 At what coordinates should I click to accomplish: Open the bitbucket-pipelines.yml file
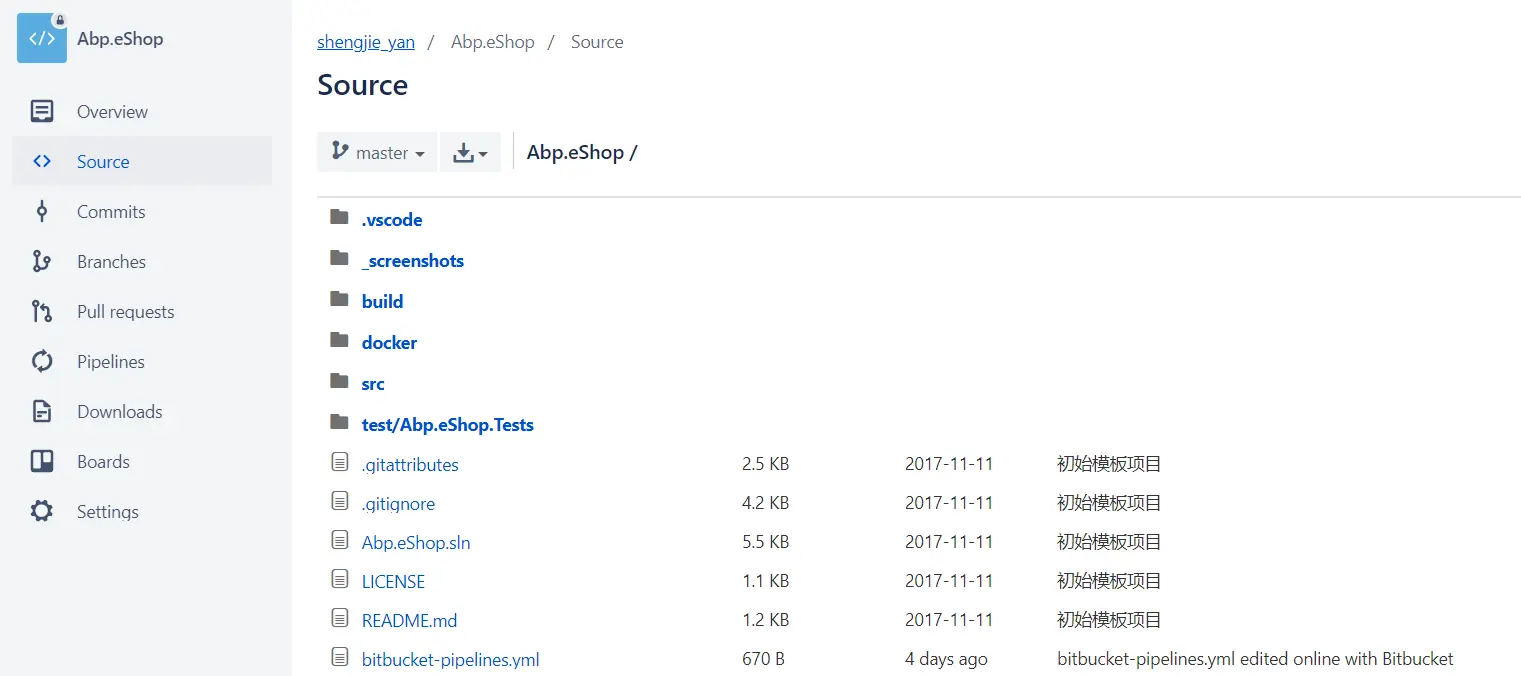pos(451,659)
